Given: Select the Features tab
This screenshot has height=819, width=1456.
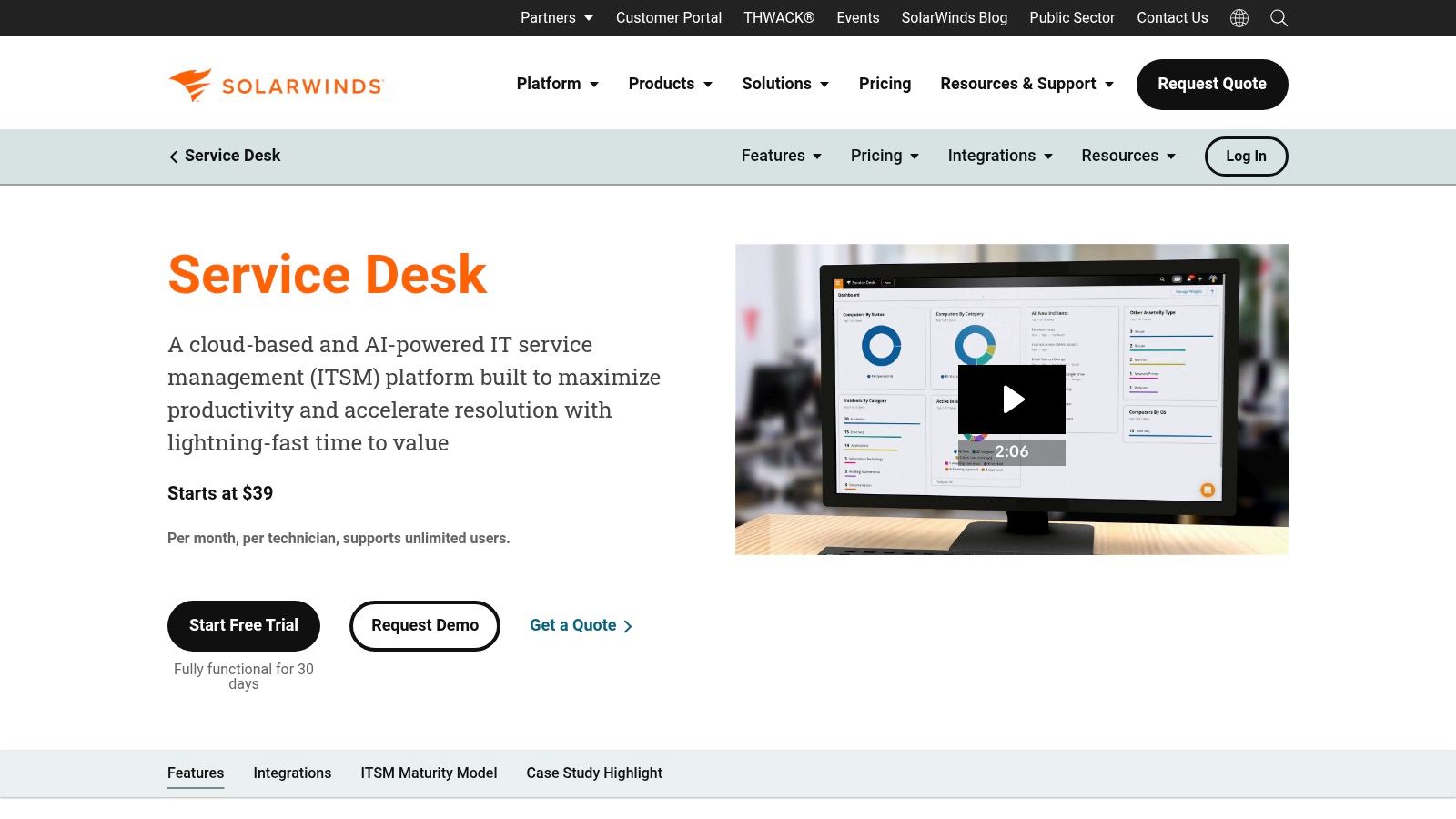Looking at the screenshot, I should tap(196, 773).
